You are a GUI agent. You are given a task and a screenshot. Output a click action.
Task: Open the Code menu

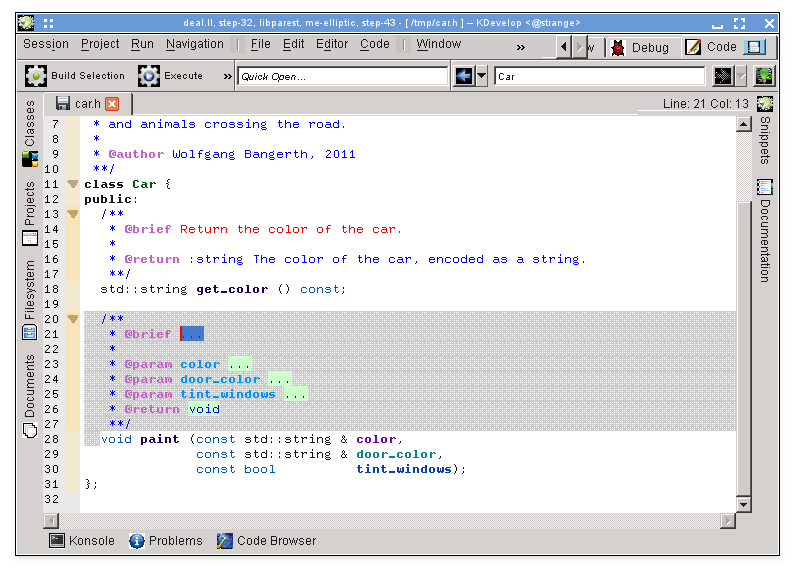(375, 44)
